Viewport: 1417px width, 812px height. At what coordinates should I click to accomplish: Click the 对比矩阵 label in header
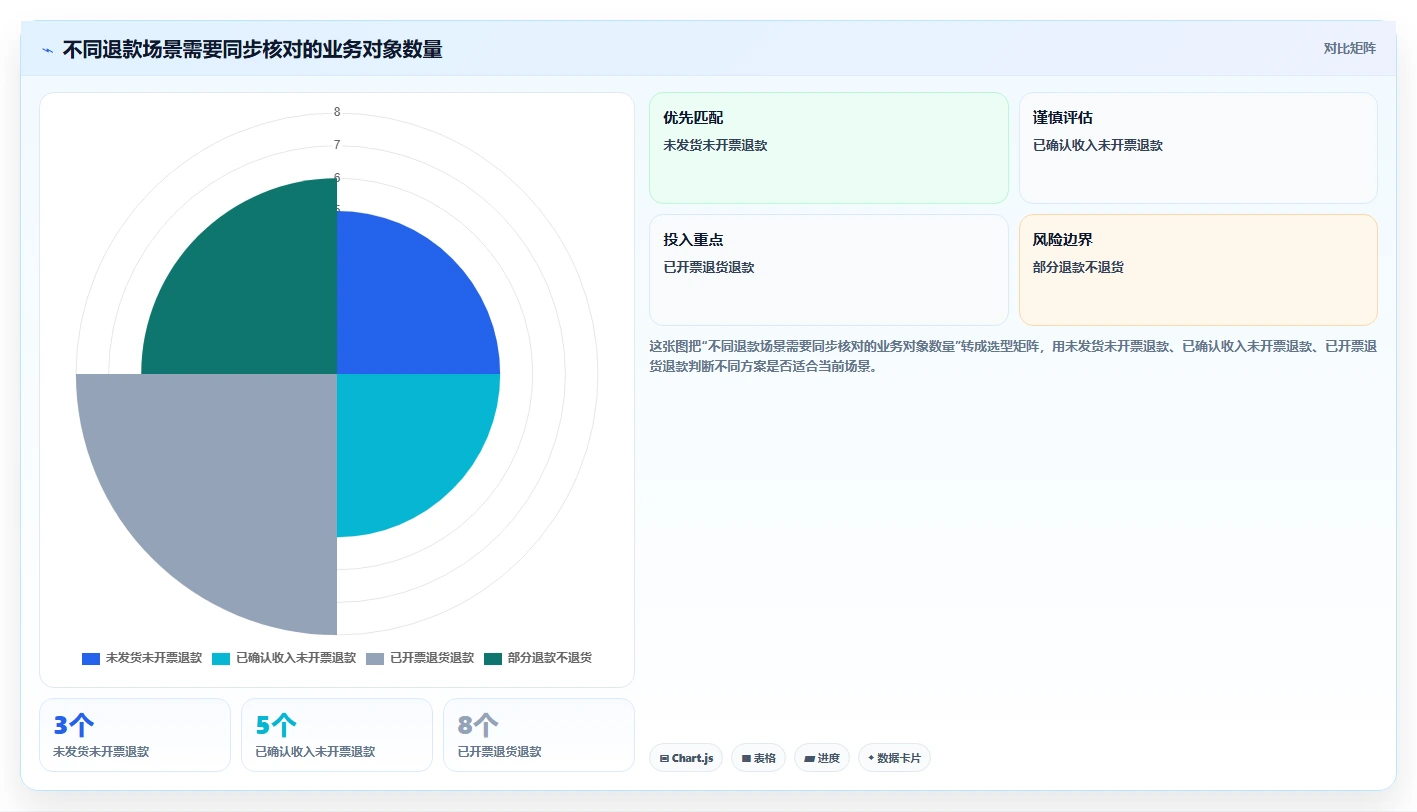(x=1349, y=48)
